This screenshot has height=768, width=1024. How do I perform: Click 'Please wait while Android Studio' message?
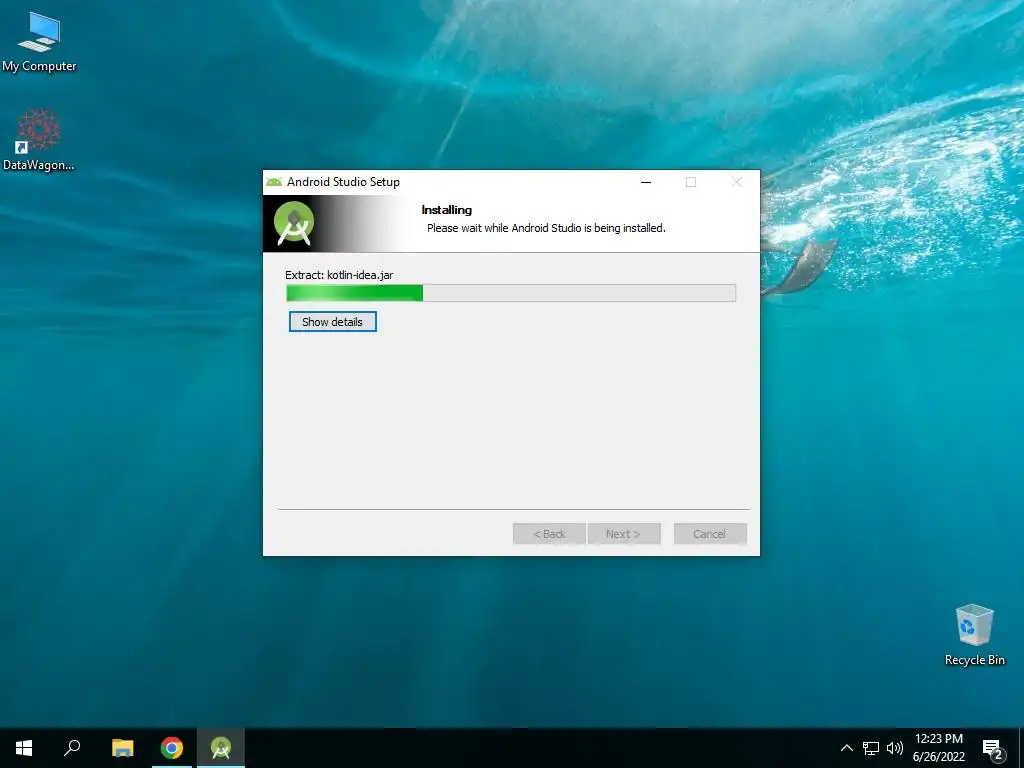pyautogui.click(x=546, y=228)
